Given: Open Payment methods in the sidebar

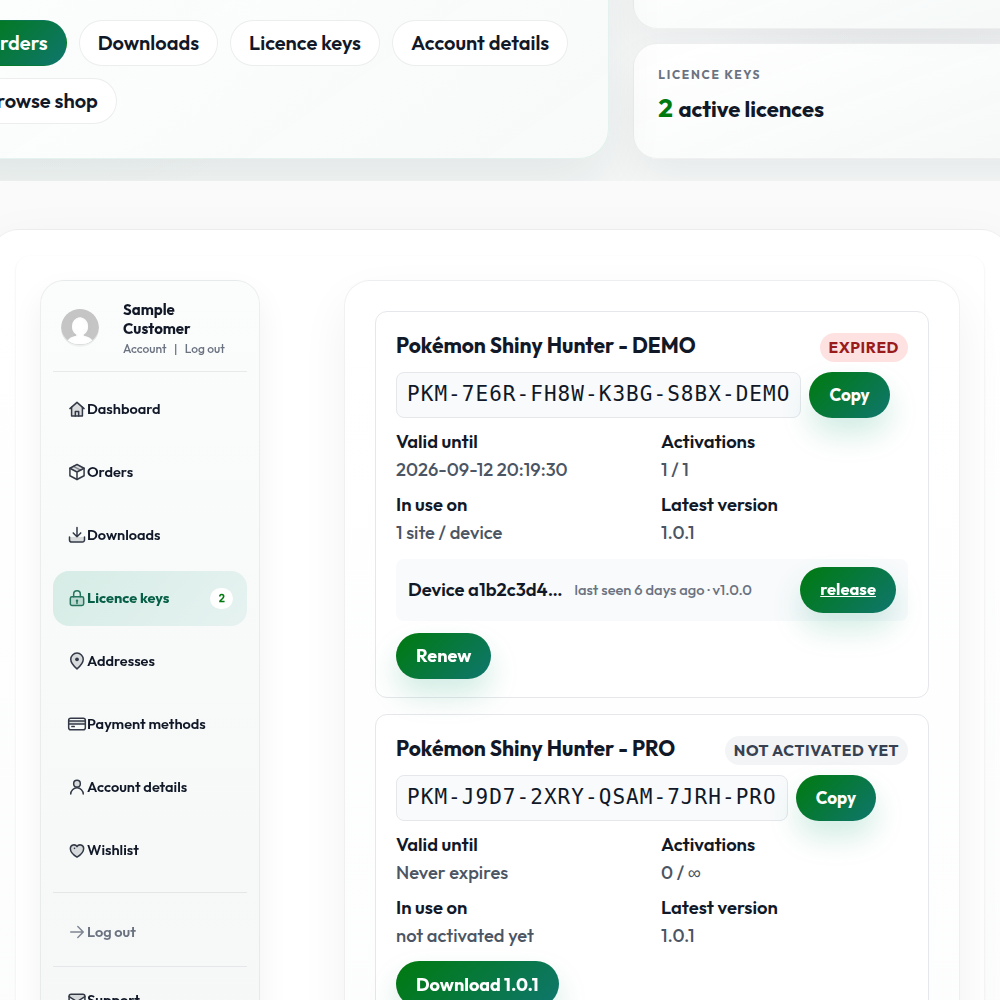Looking at the screenshot, I should (x=150, y=724).
